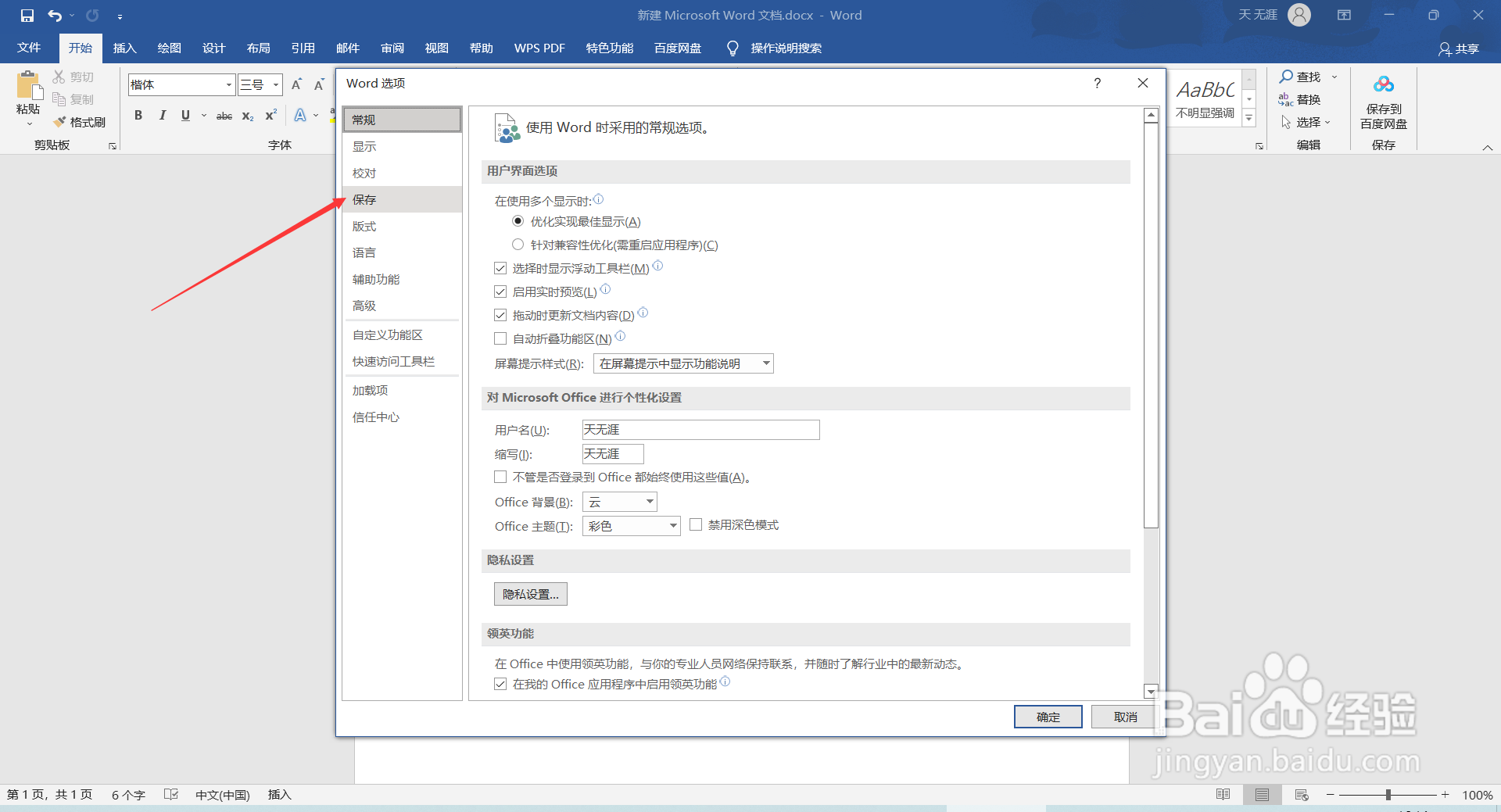This screenshot has width=1501, height=812.
Task: Click the zoom in plus button
Action: point(1445,795)
